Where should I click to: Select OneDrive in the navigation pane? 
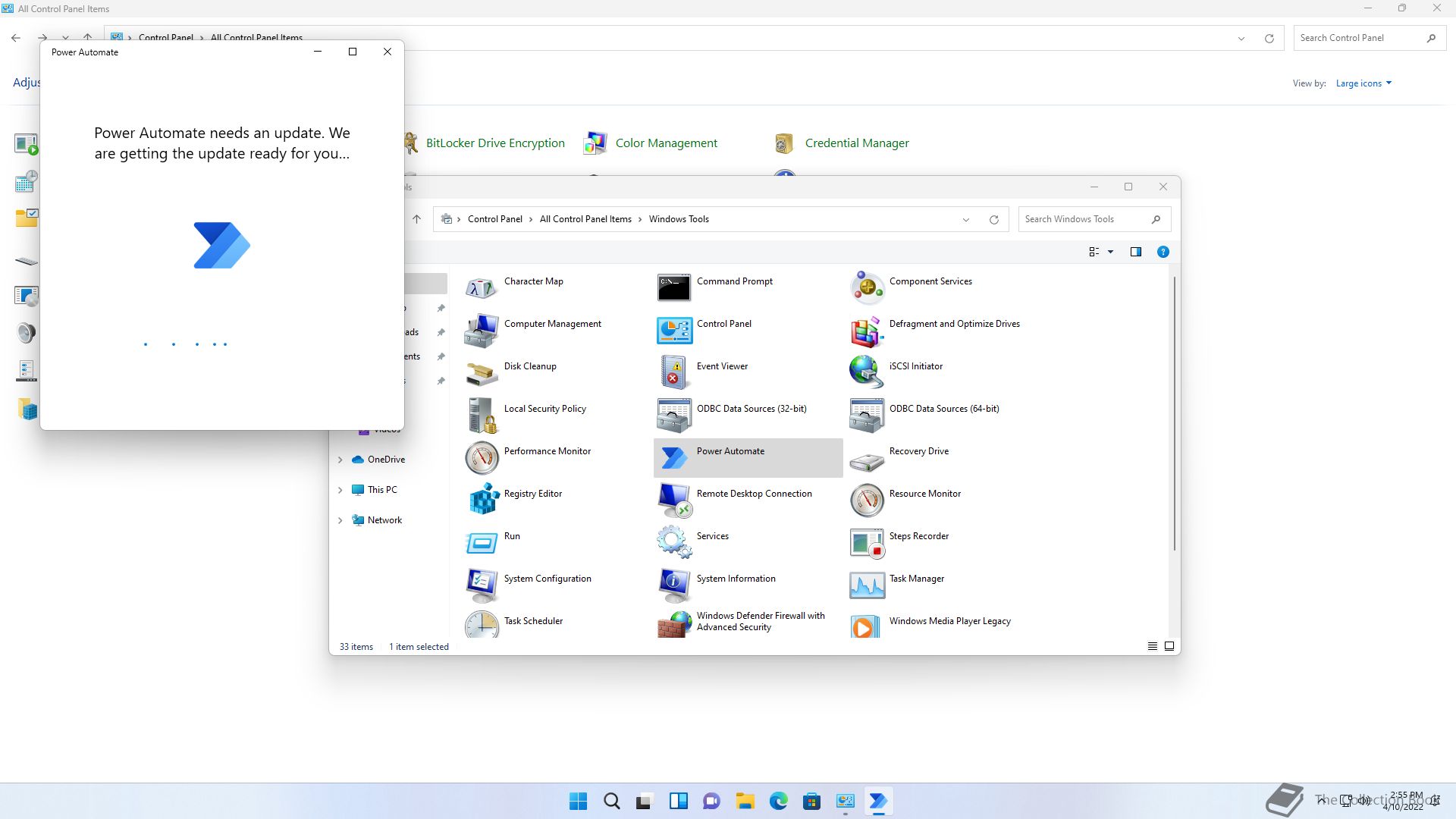click(386, 460)
